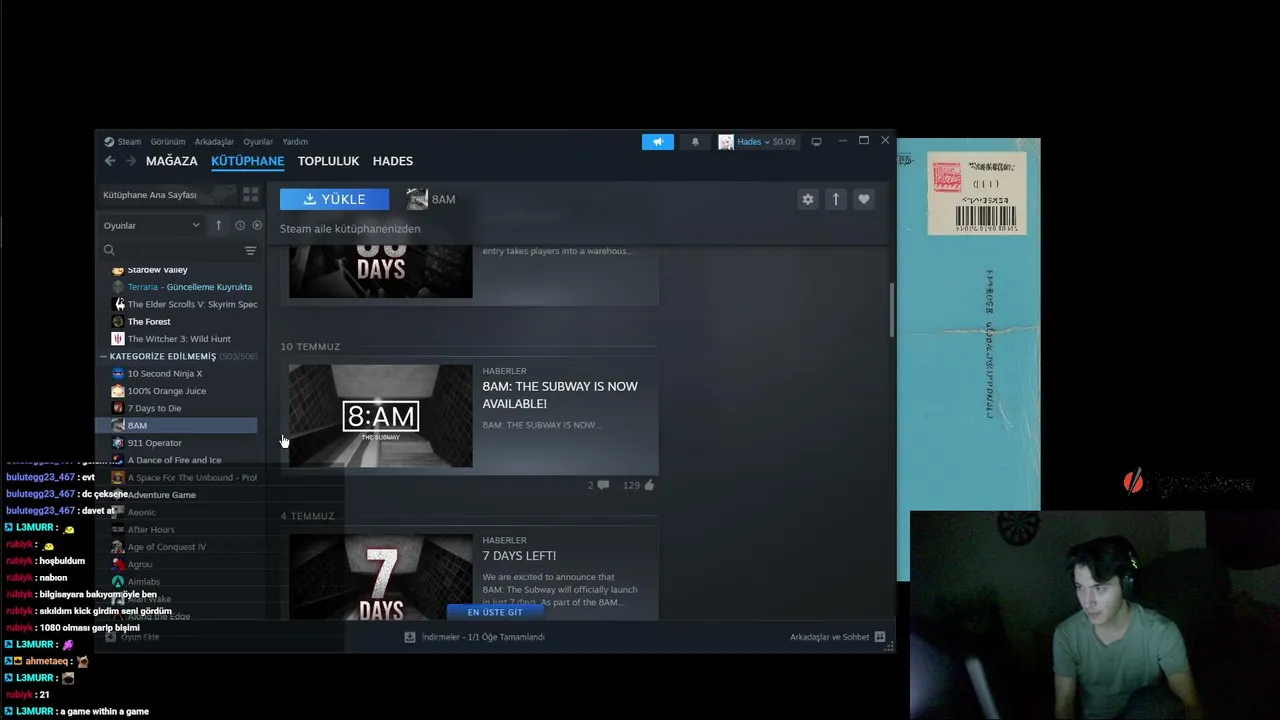Click the 8AM game logo in the header
The width and height of the screenshot is (1280, 720).
click(417, 199)
